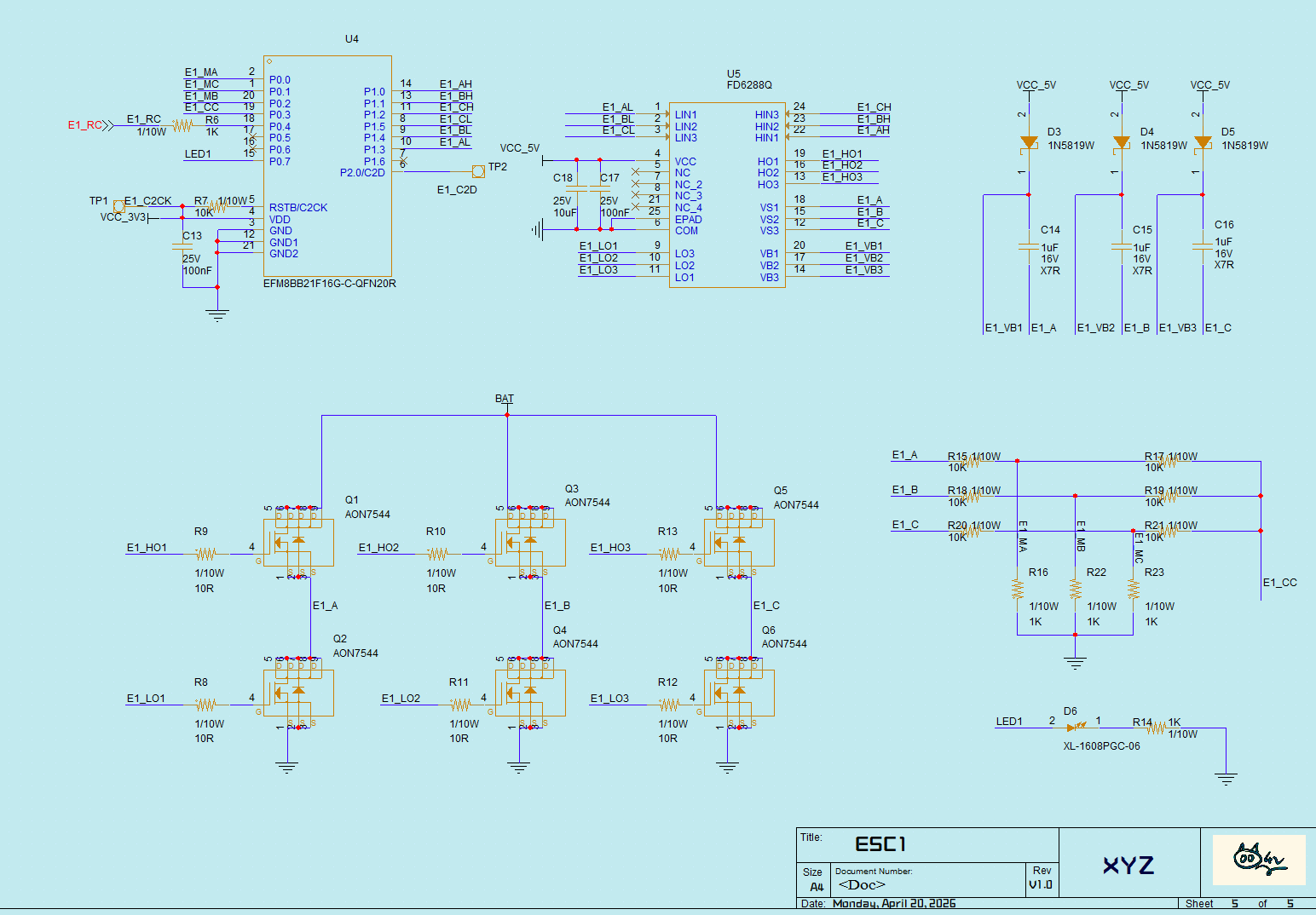Pick the R12 gate resistor symbol
Viewport: 1316px width, 915px height.
[x=670, y=705]
